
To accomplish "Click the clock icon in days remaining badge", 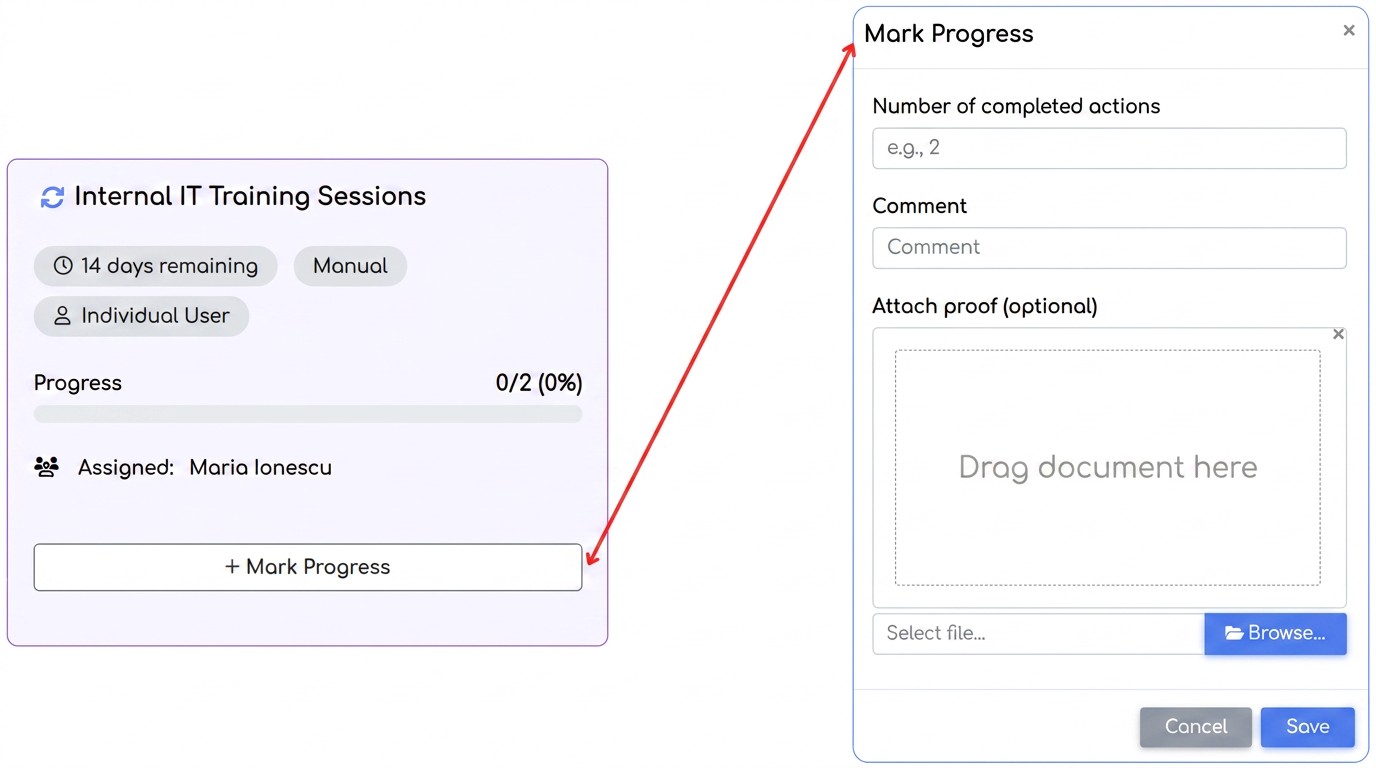I will (x=63, y=266).
